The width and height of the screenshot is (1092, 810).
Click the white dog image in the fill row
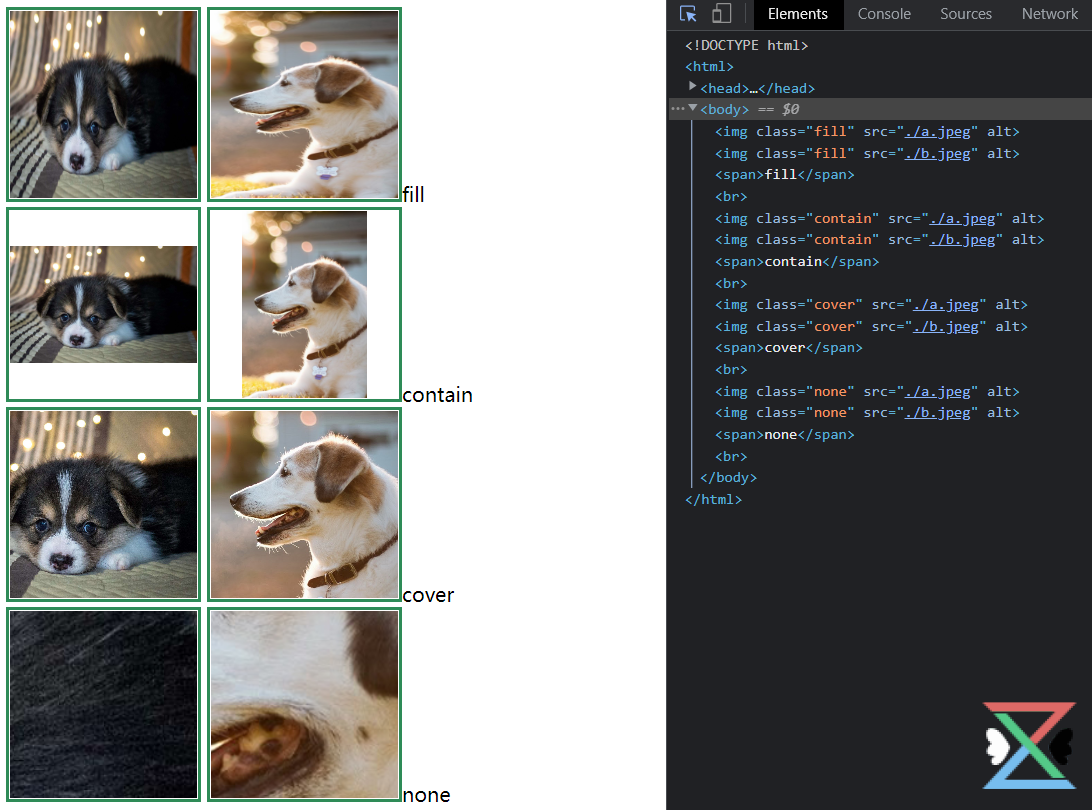click(304, 104)
